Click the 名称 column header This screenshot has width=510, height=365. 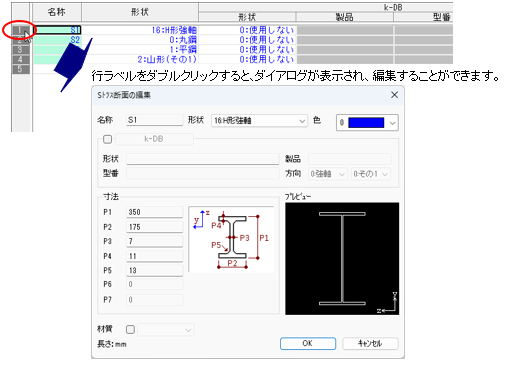point(57,12)
